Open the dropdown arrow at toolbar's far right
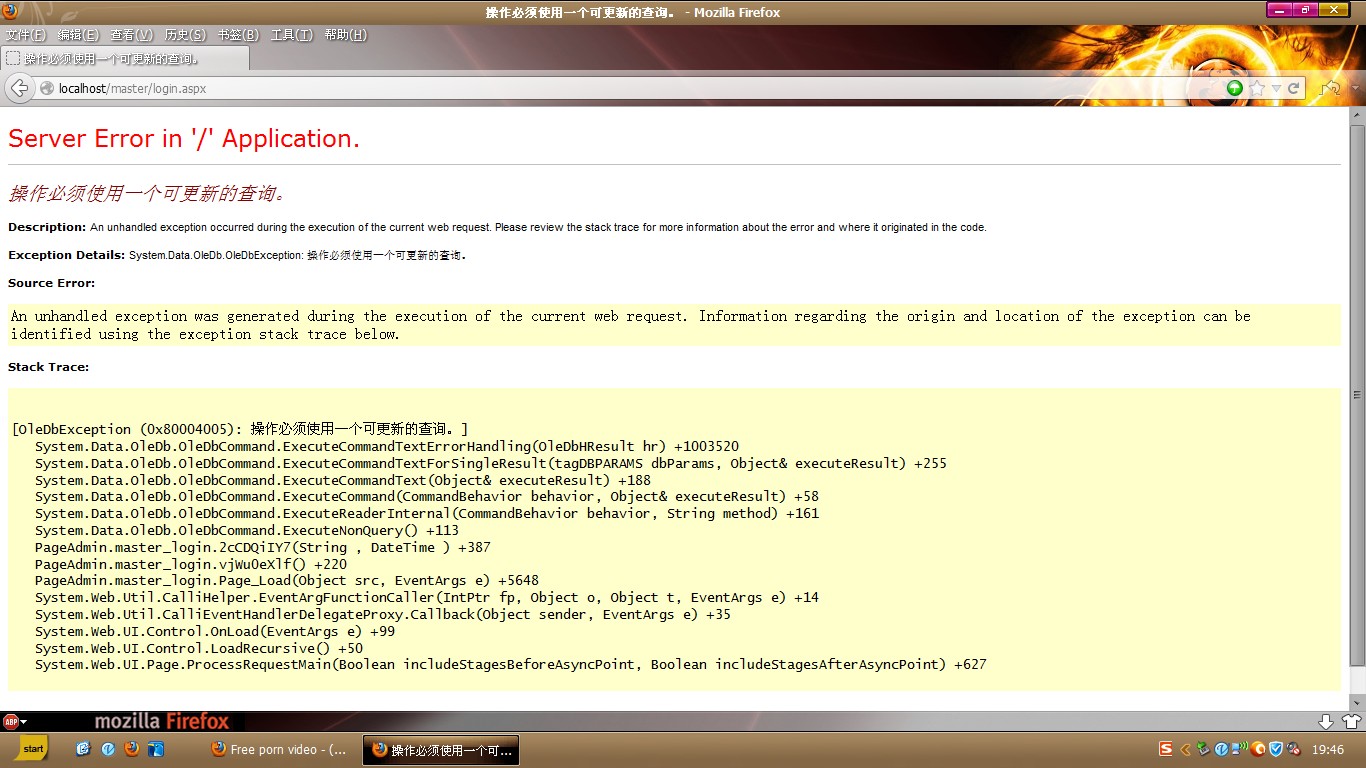The height and width of the screenshot is (768, 1366). tap(1355, 88)
